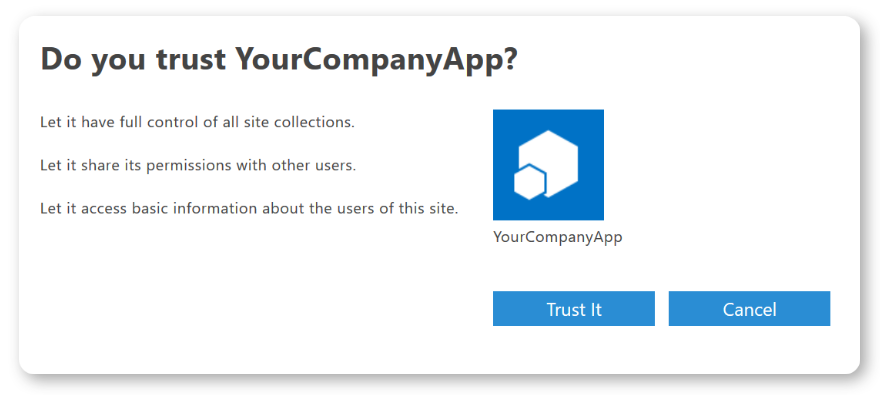Viewport: 880px width, 395px height.
Task: Click the YourCompanyApp label below the icon
Action: [x=558, y=237]
